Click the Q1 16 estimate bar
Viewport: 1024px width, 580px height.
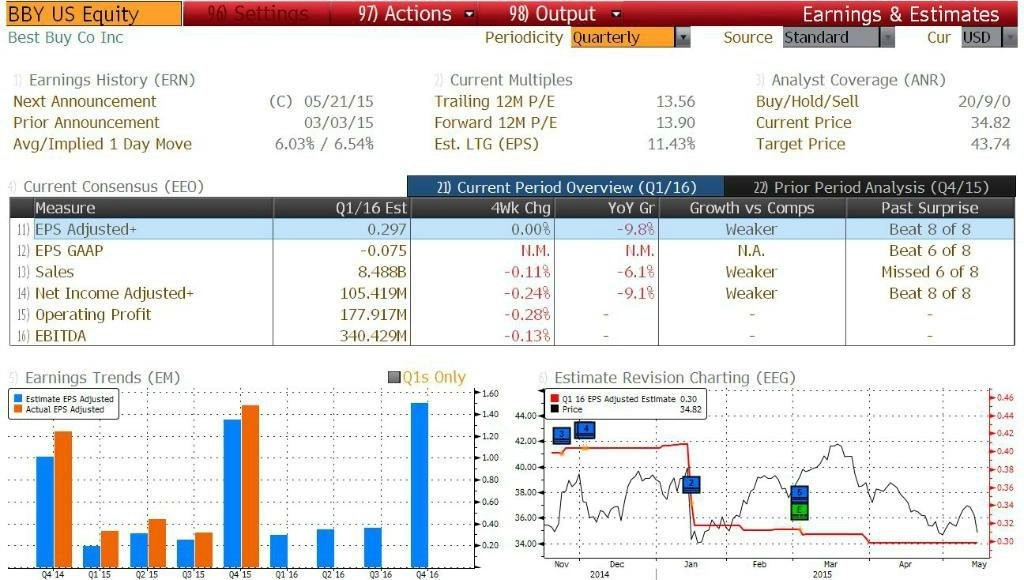(279, 551)
